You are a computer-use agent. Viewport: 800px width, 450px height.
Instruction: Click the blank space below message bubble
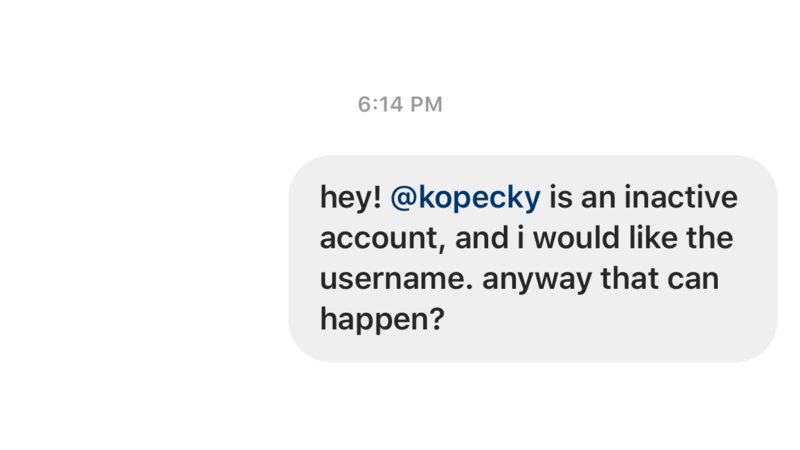pos(533,406)
